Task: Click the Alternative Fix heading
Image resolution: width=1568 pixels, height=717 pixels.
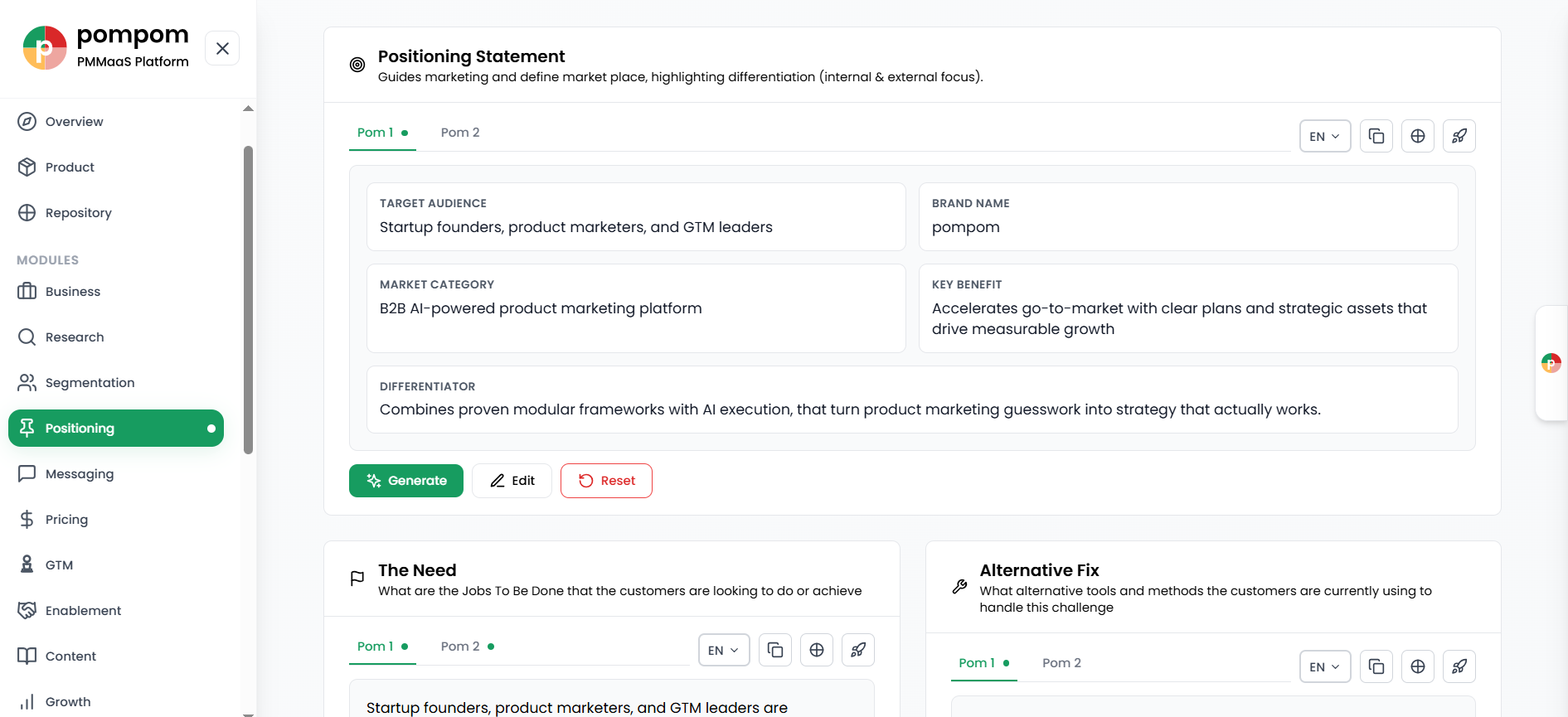Action: coord(1039,570)
